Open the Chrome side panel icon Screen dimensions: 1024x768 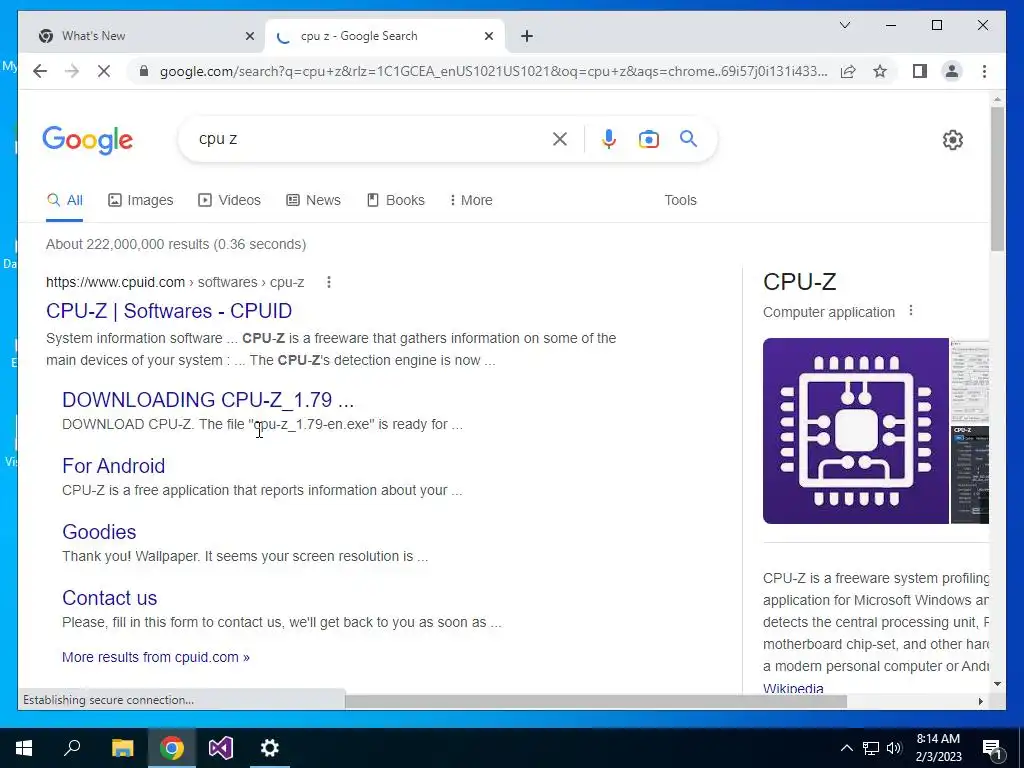(x=920, y=71)
